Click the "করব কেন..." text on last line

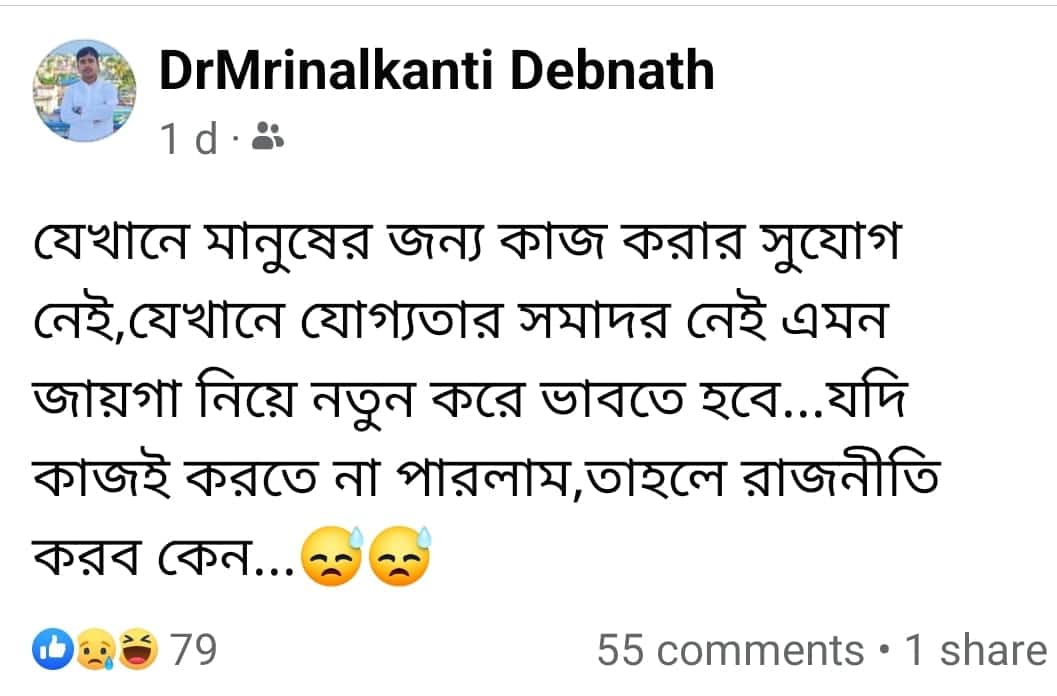coord(166,561)
